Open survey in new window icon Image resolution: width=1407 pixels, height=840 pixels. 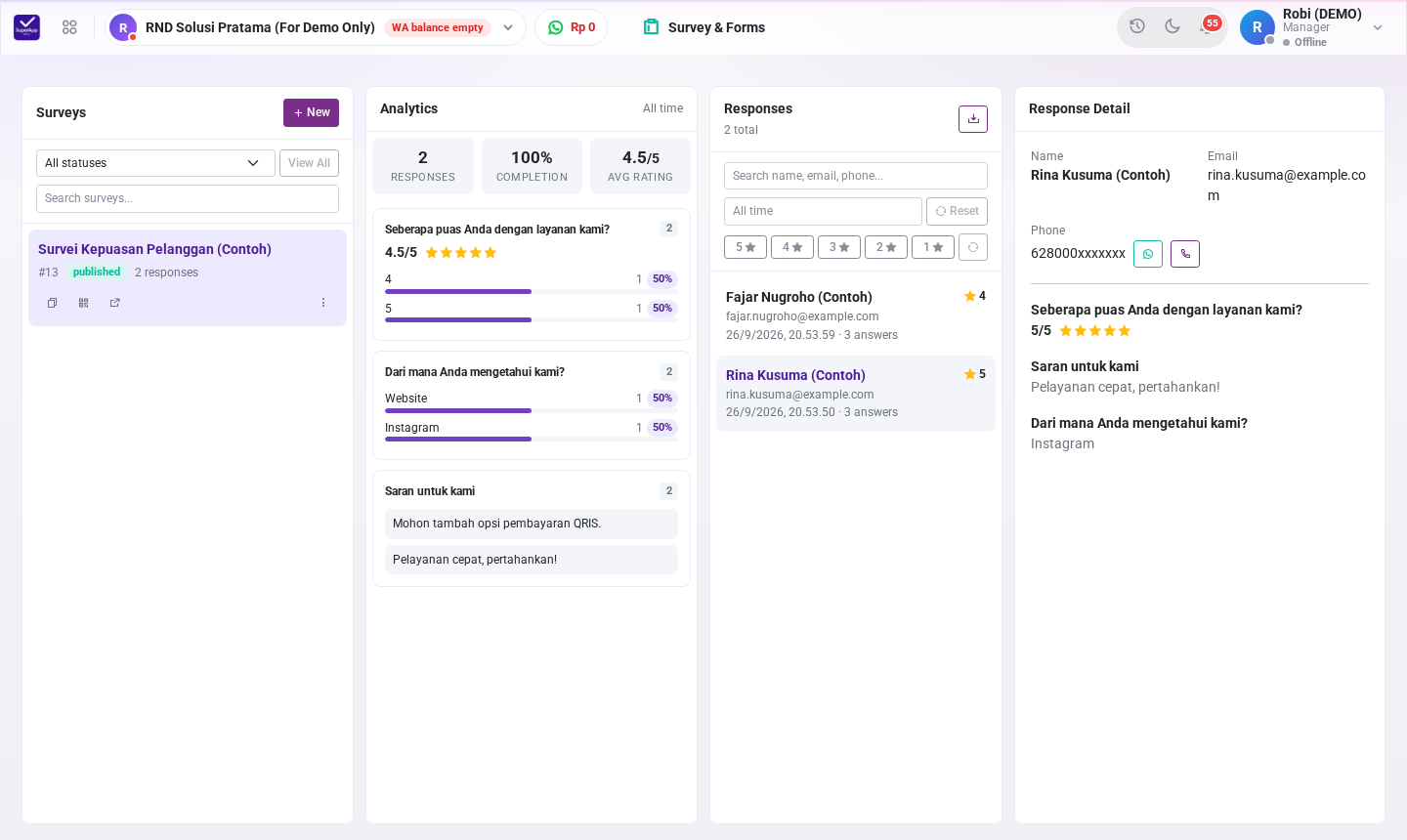115,303
